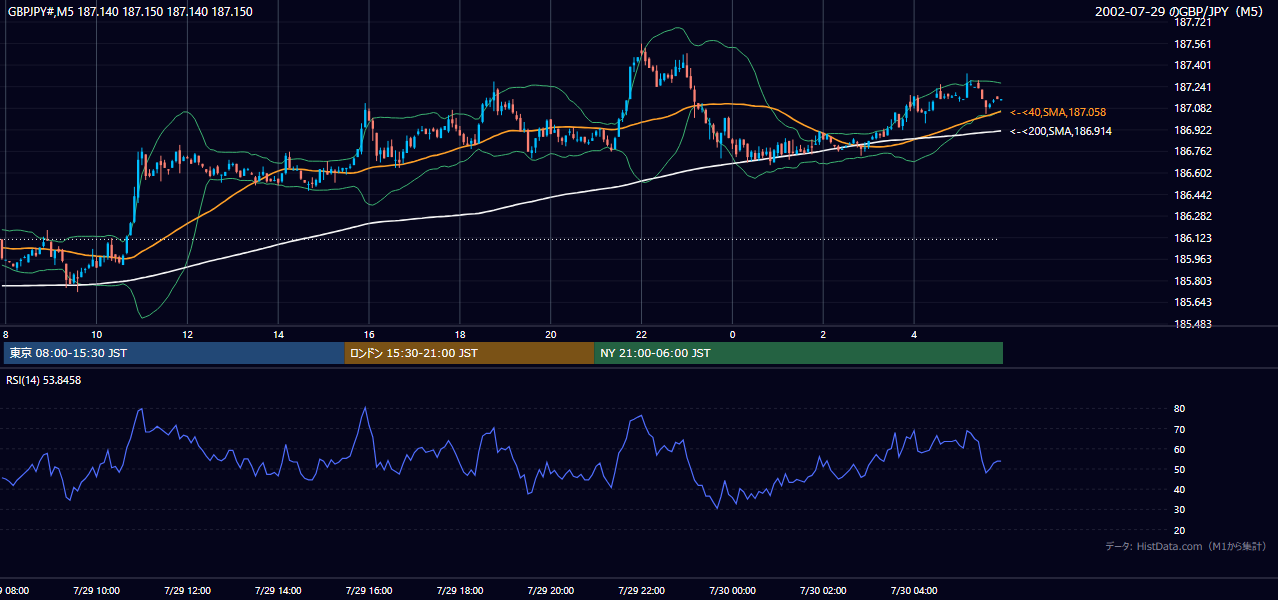
Task: Click hour label 14 on the chart axis
Action: point(278,334)
